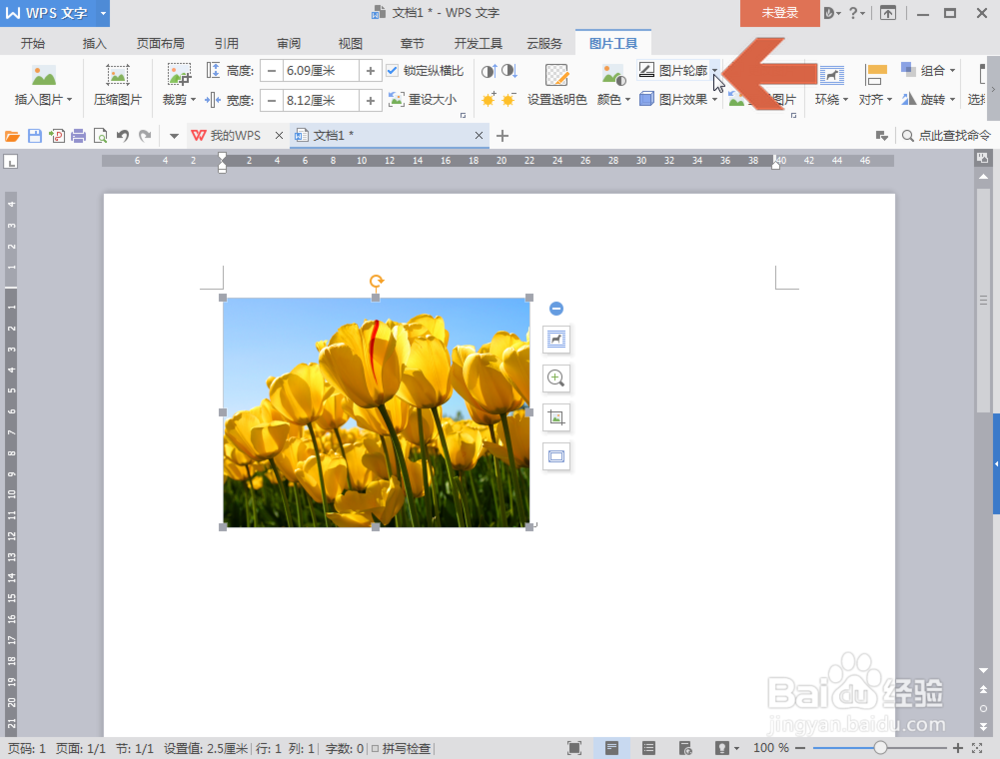The image size is (1000, 759).
Task: Toggle spell check (拼写检查) in status bar
Action: 401,748
